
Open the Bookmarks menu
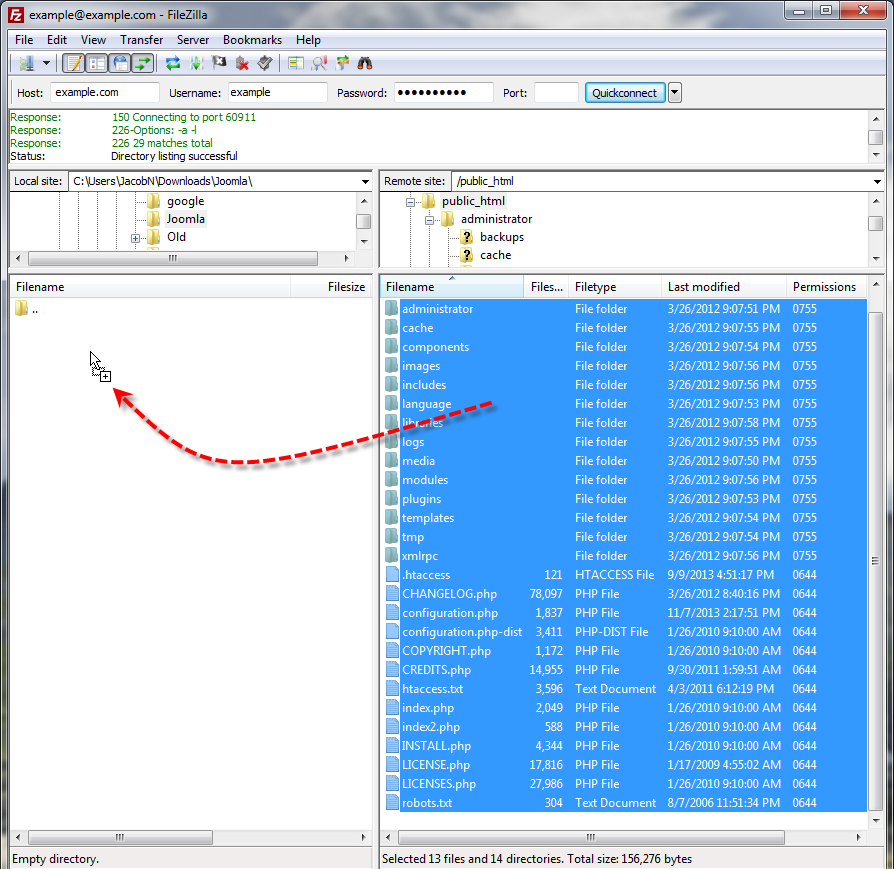coord(252,40)
